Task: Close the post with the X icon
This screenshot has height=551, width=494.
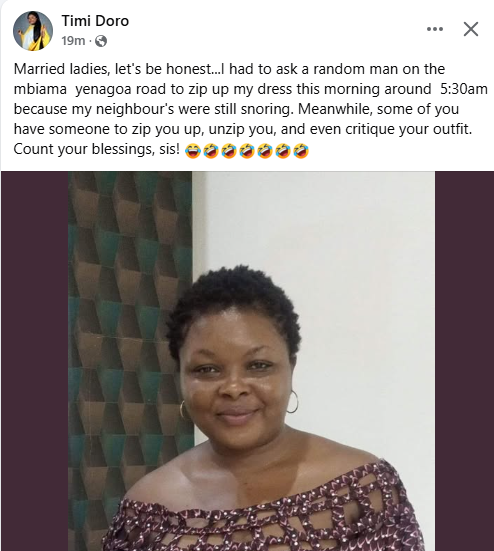Action: click(471, 29)
